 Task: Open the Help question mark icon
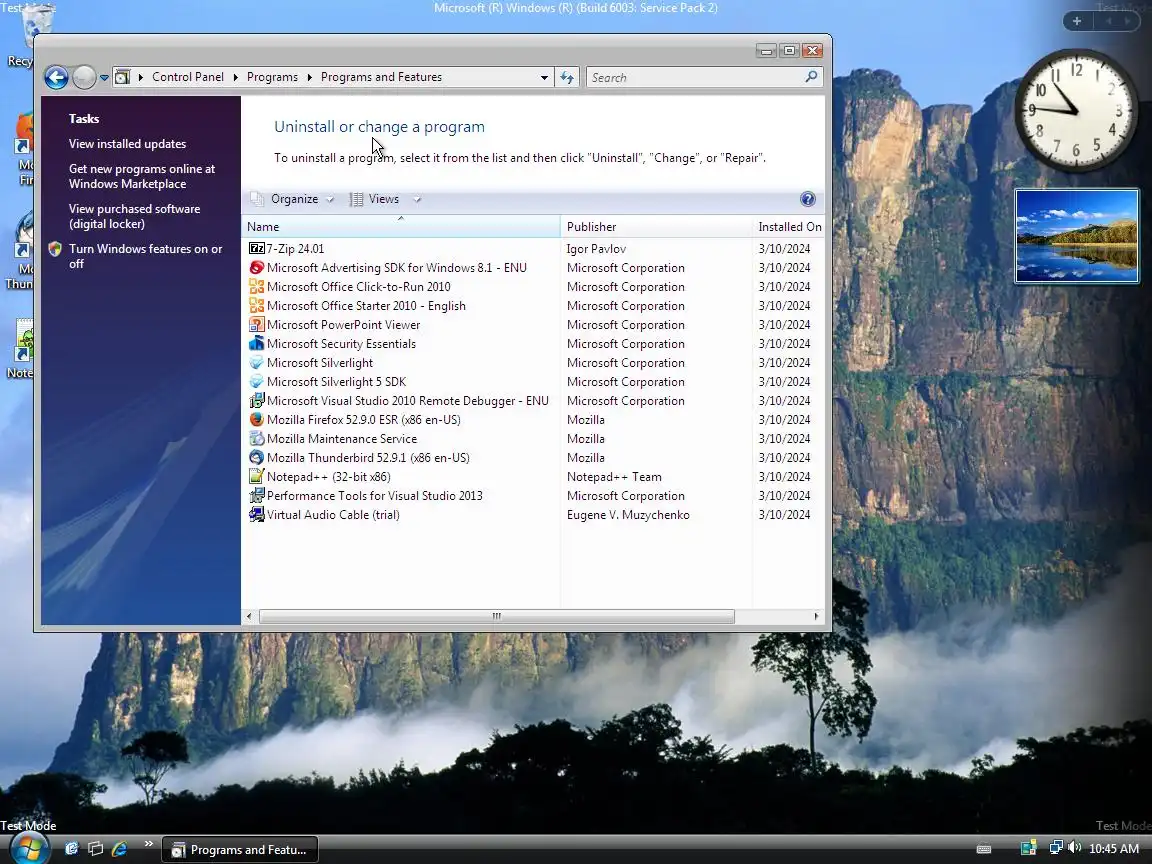coord(807,199)
